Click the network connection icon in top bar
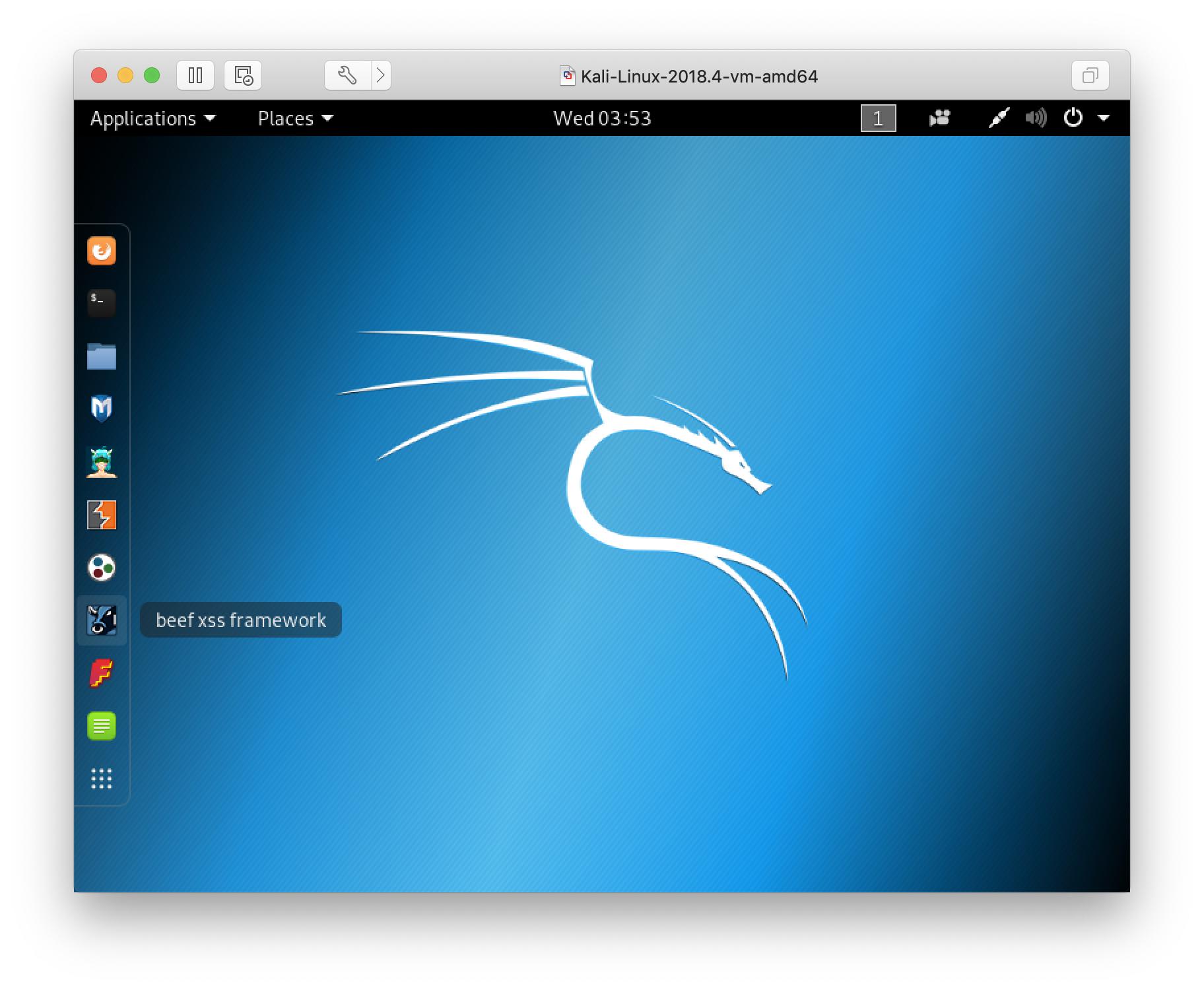1204x990 pixels. pos(999,118)
